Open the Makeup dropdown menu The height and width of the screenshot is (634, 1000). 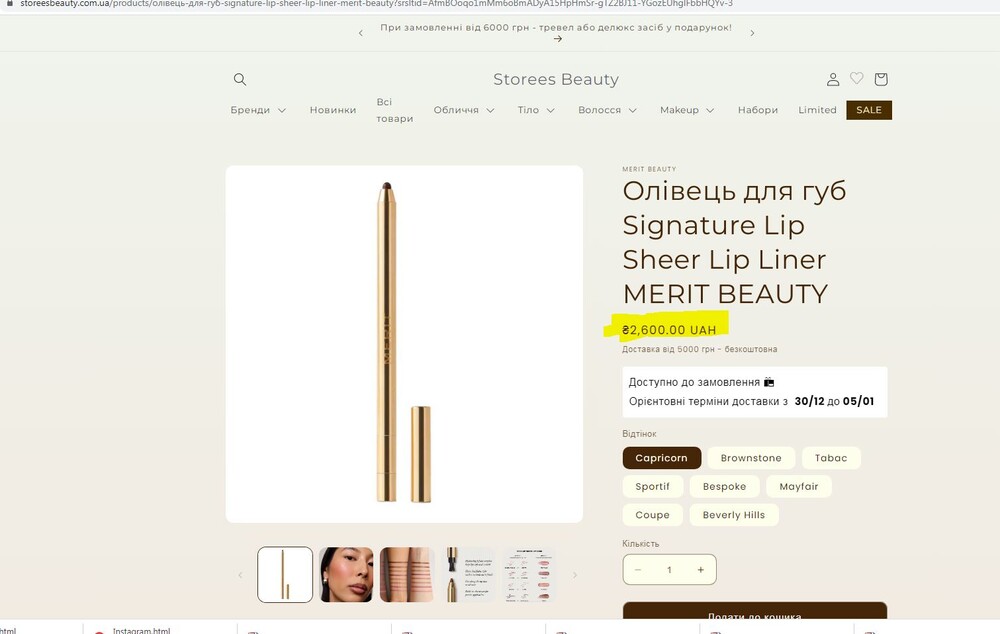[687, 110]
